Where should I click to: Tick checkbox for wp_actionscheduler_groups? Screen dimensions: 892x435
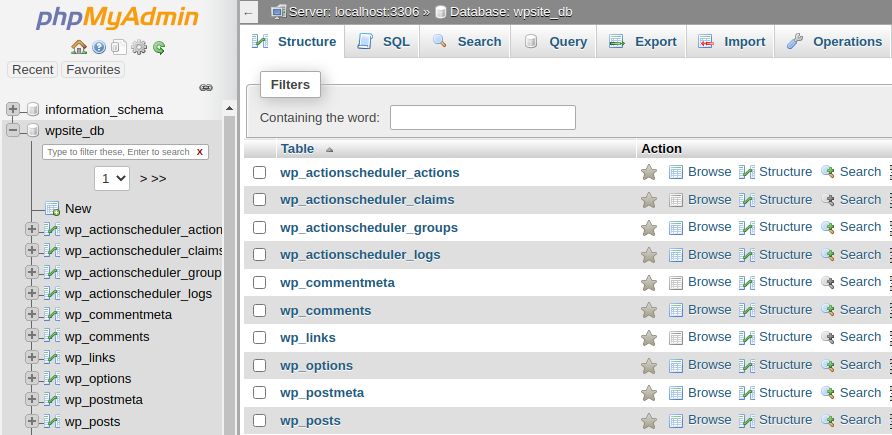tap(259, 227)
